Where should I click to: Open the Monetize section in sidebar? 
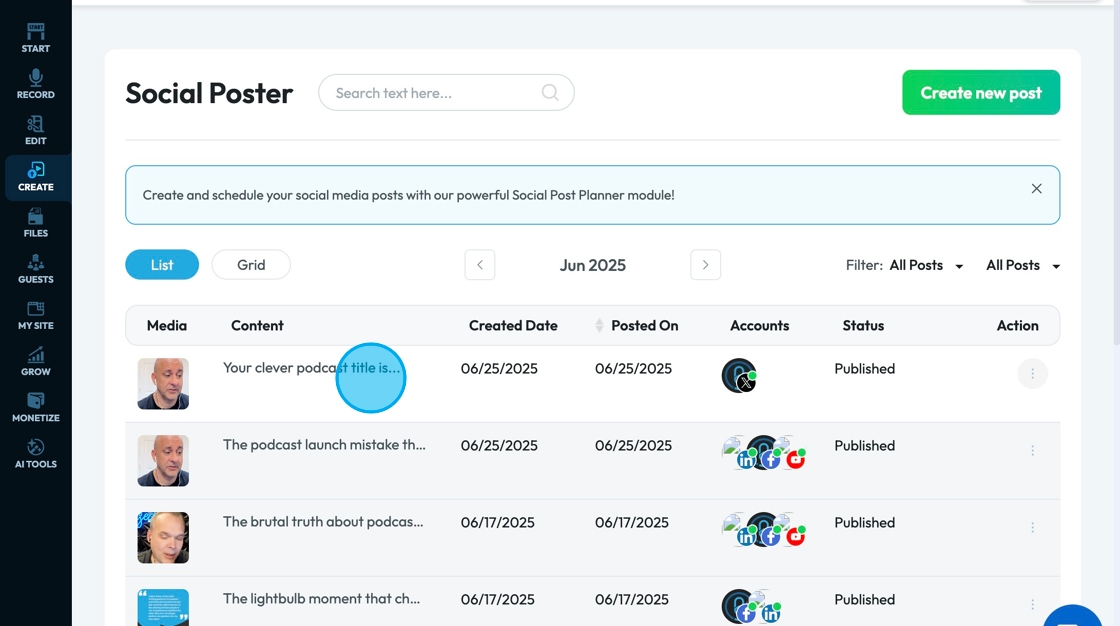tap(36, 407)
